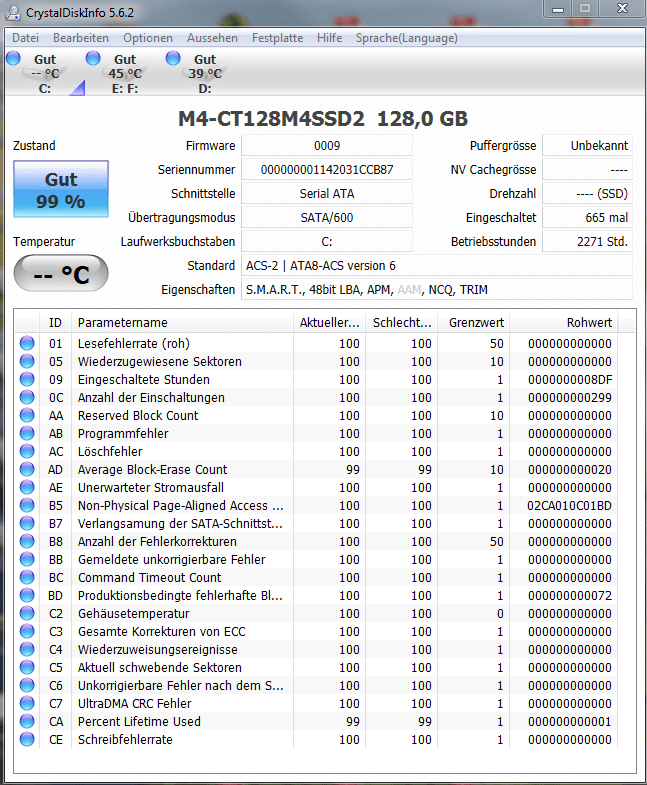Open the Optionen menu
The width and height of the screenshot is (647, 785).
click(148, 38)
